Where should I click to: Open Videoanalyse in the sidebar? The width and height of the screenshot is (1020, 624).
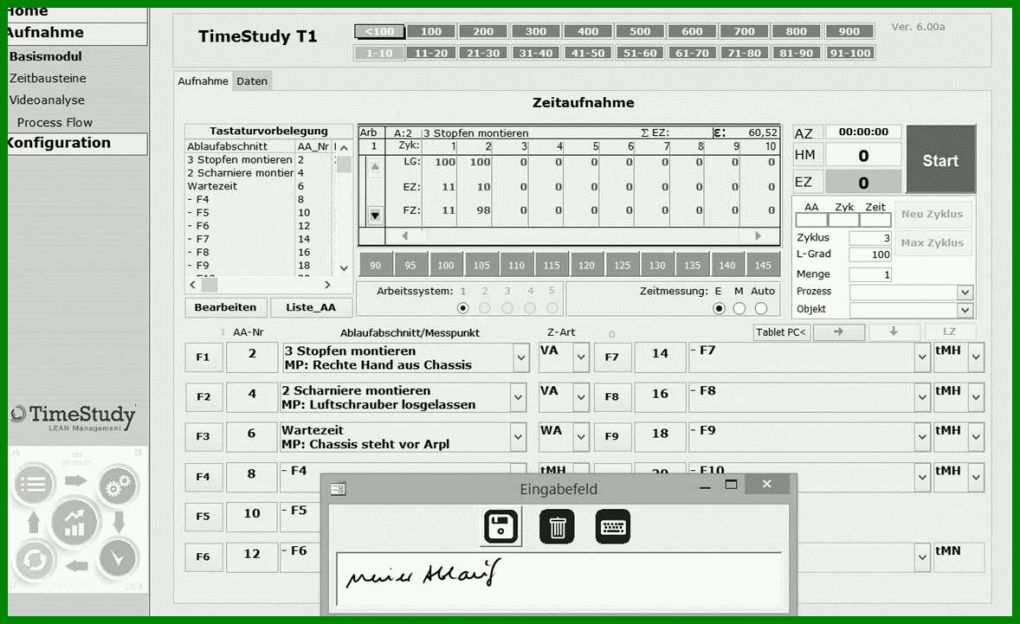47,100
